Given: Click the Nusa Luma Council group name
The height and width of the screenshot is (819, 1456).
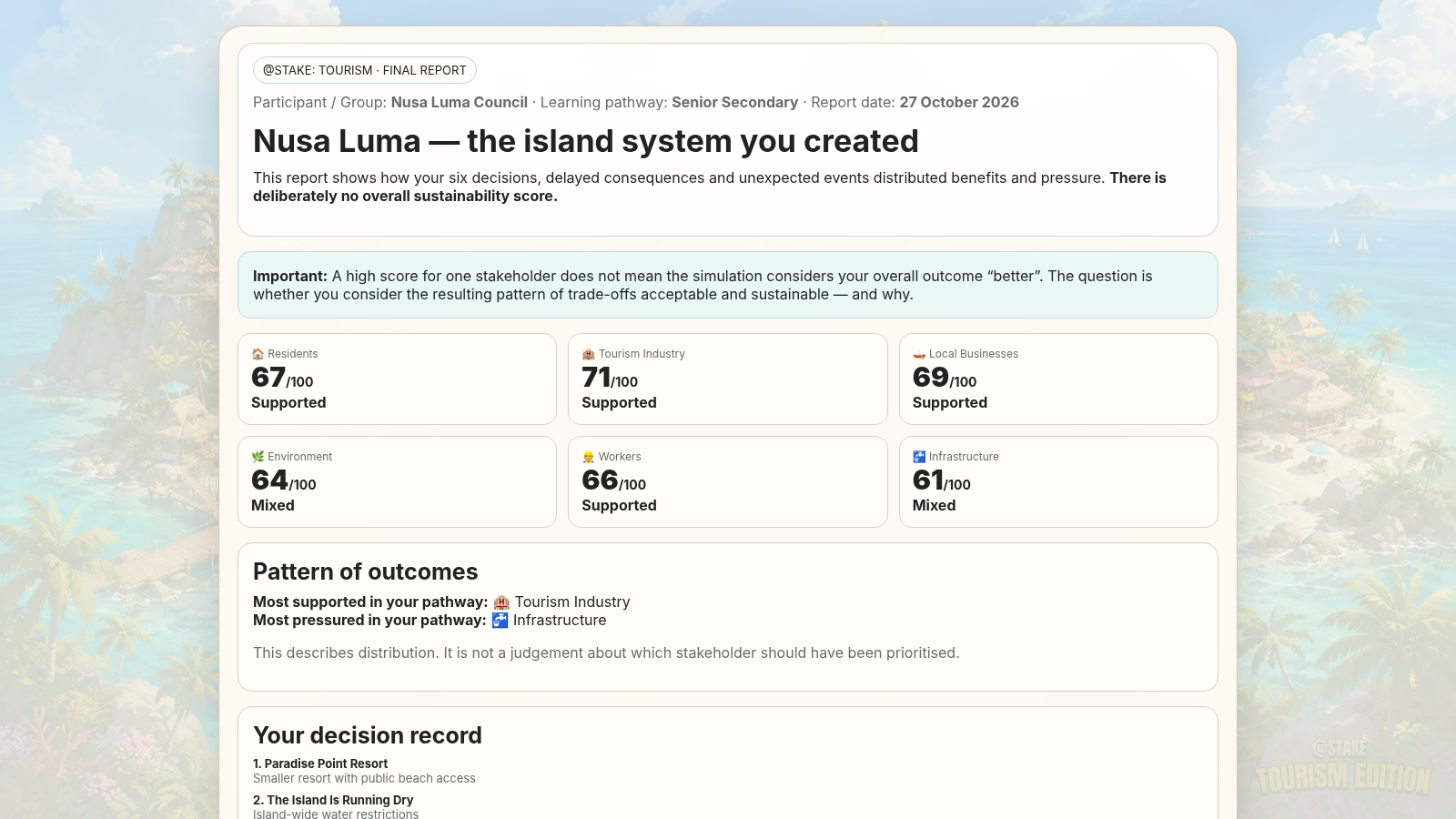Looking at the screenshot, I should pos(460,102).
